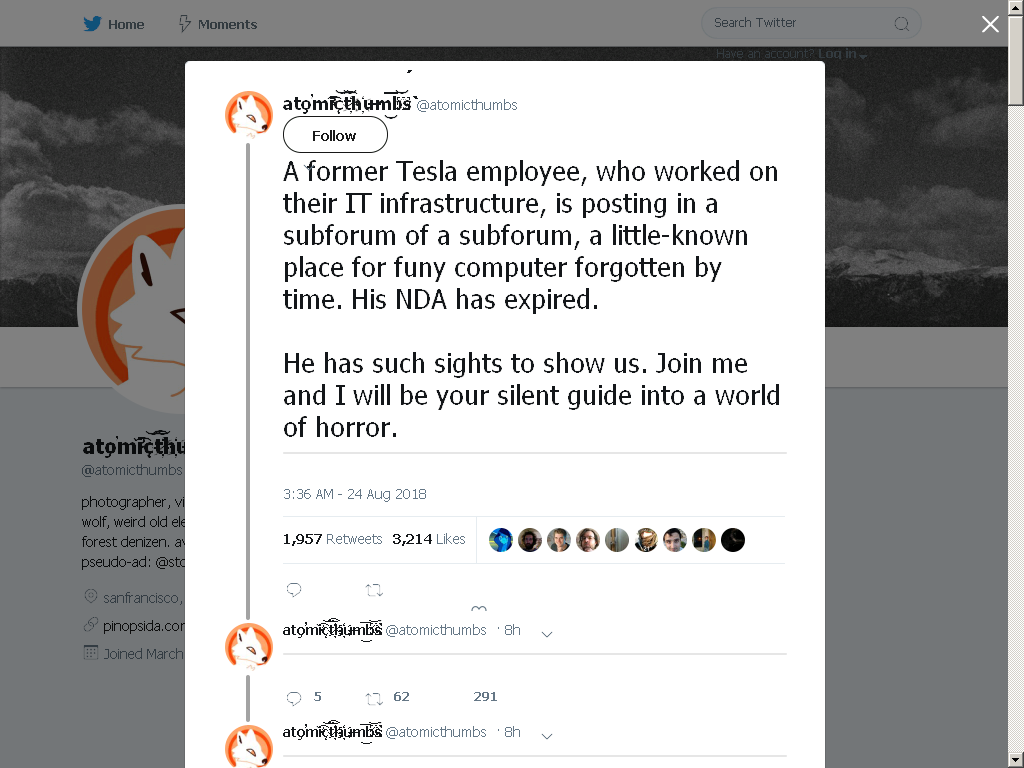This screenshot has height=768, width=1024.
Task: Expand the last visible reply's chevron menu
Action: (x=547, y=735)
